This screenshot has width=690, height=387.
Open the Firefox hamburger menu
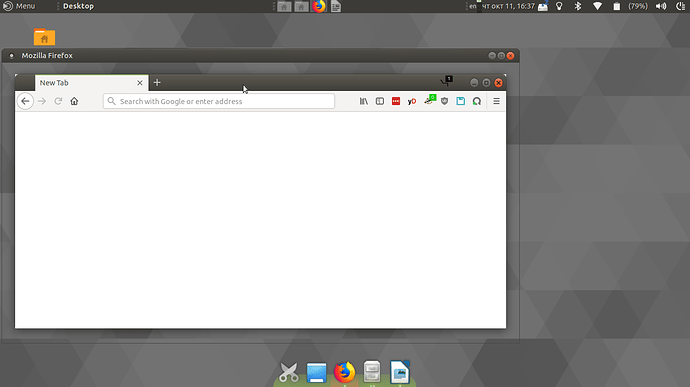pyautogui.click(x=496, y=101)
